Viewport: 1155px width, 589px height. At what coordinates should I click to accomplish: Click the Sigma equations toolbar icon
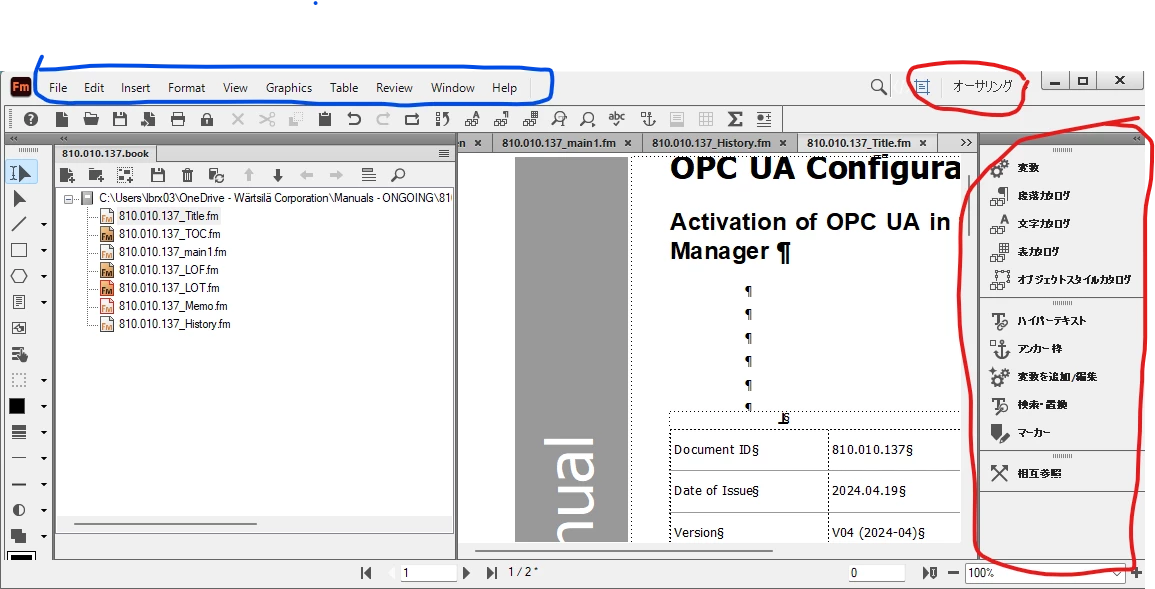(x=734, y=119)
